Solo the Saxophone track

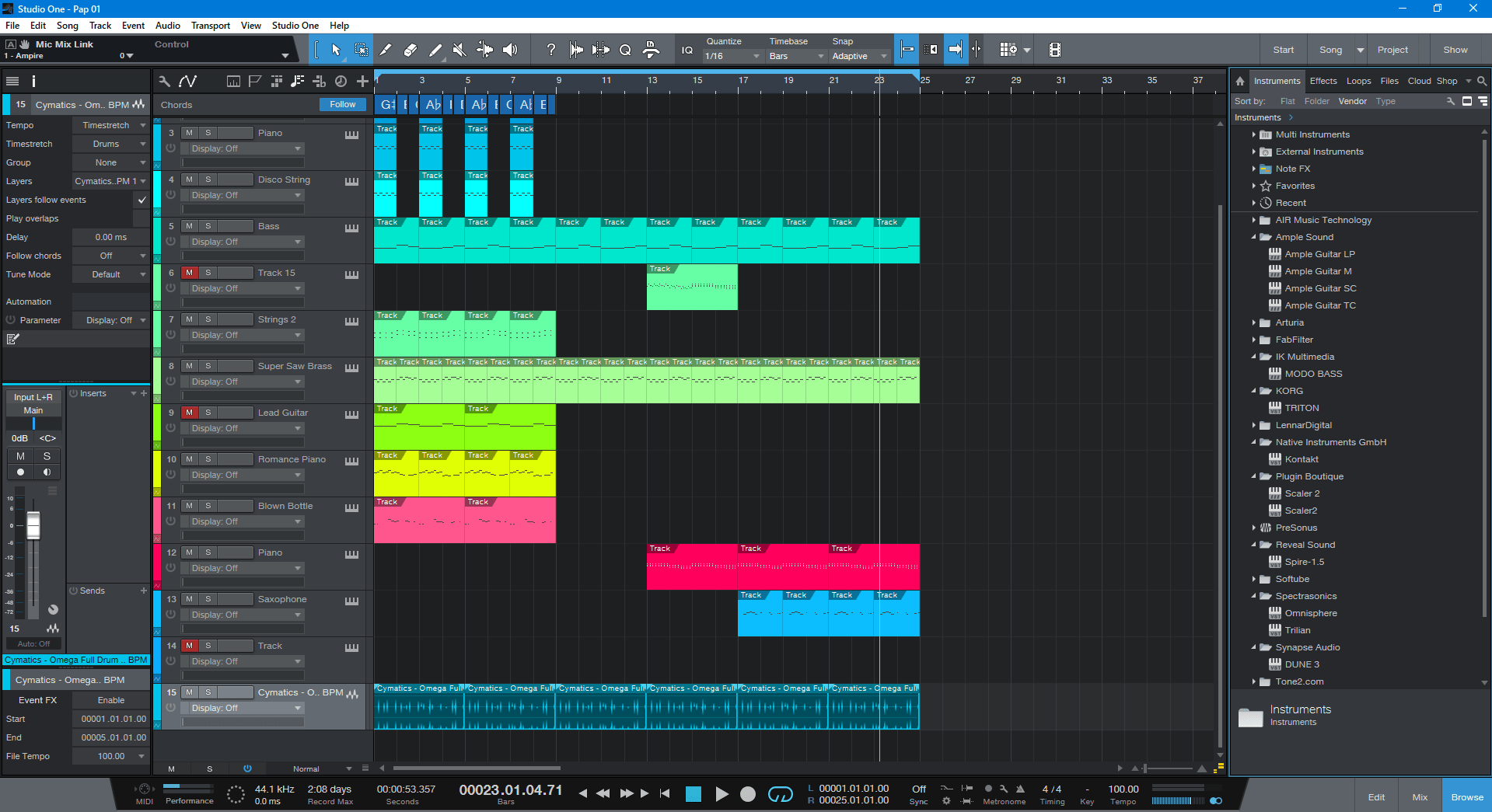coord(208,599)
